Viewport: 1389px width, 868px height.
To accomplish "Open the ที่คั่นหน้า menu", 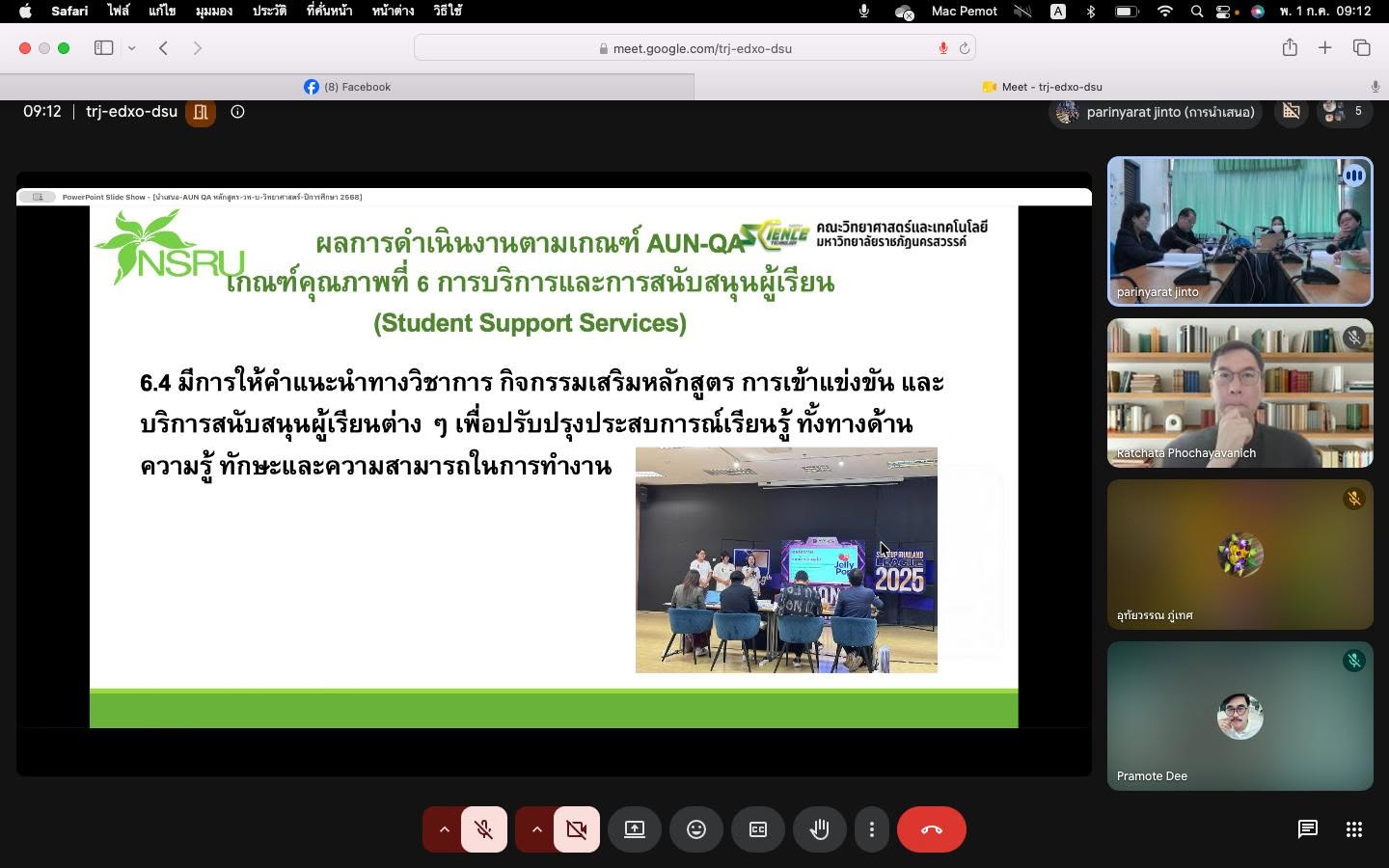I will [329, 11].
